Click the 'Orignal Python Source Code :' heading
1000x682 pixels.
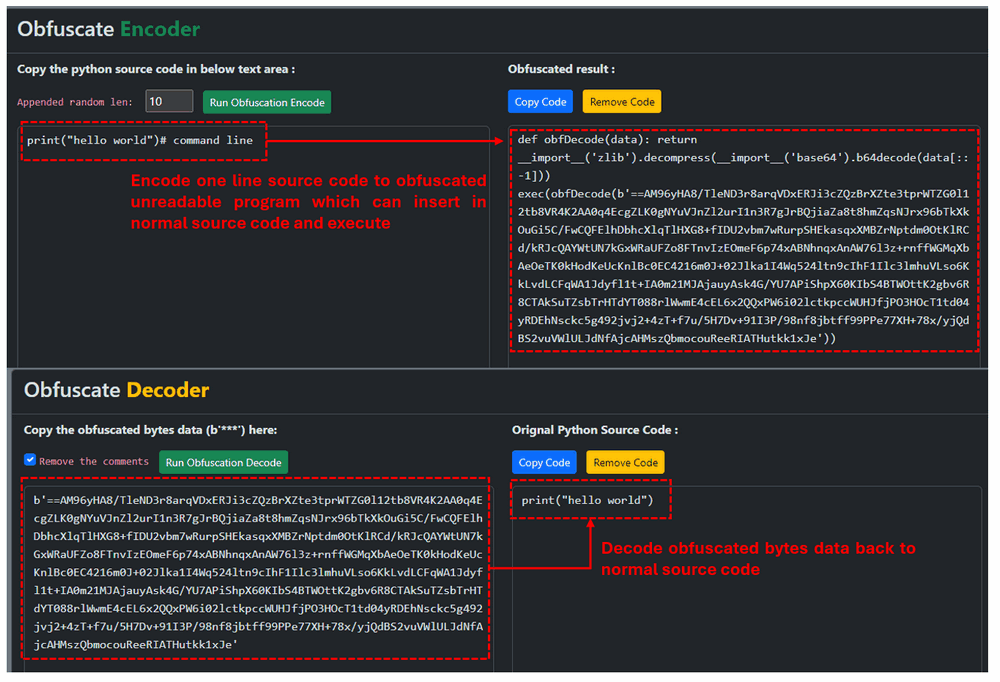[x=595, y=430]
